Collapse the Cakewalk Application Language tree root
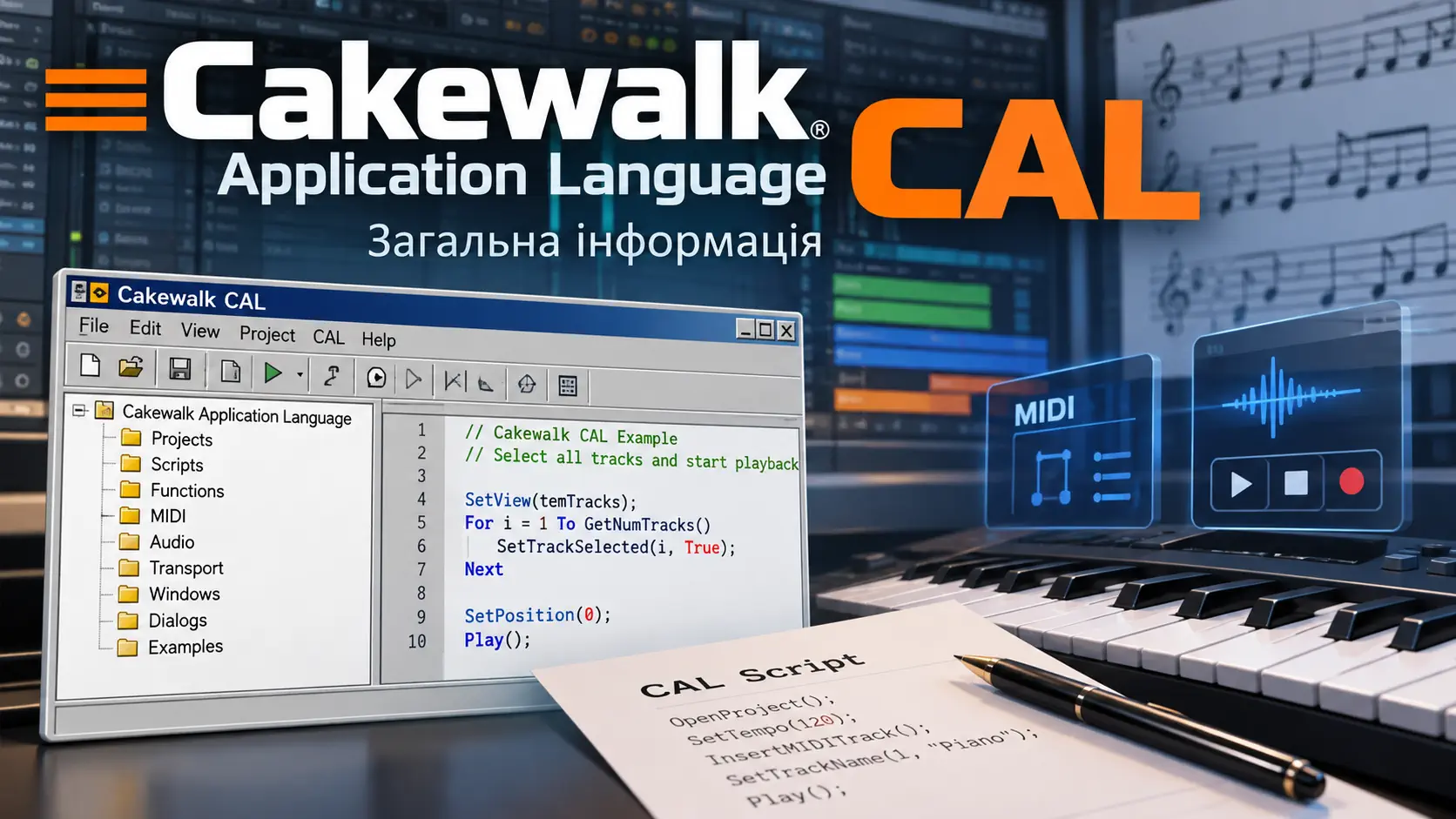 coord(79,410)
